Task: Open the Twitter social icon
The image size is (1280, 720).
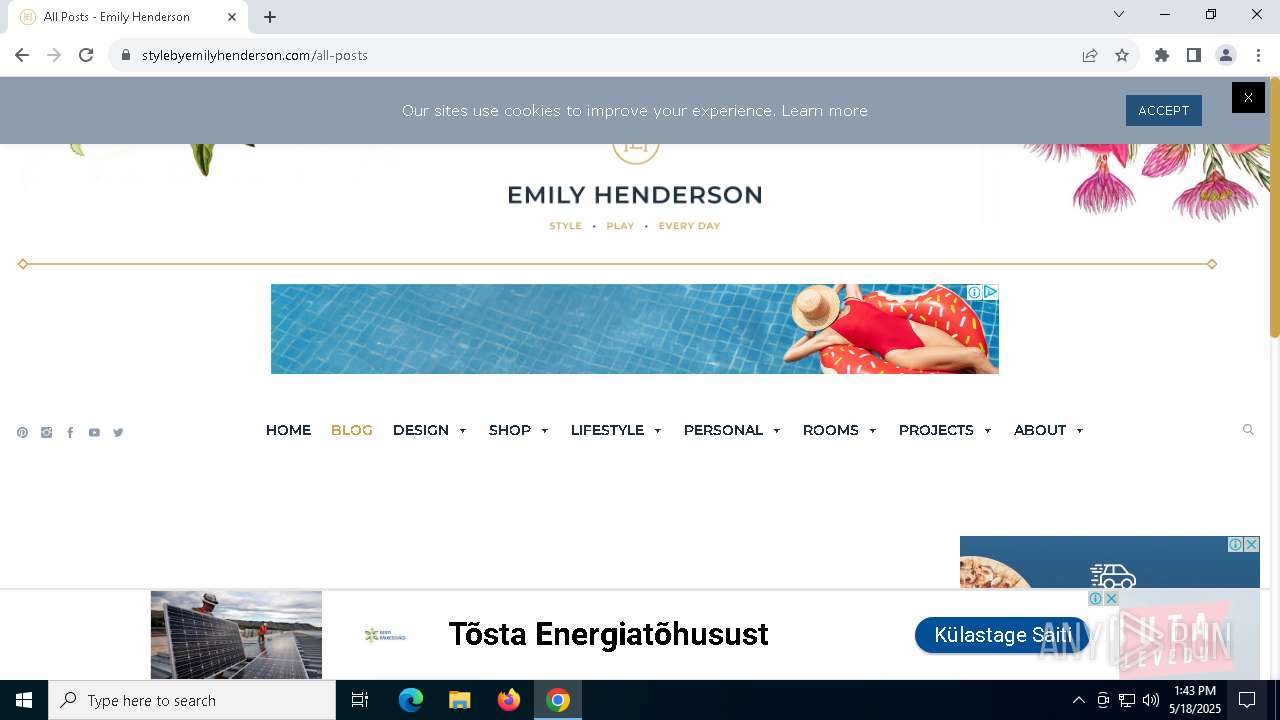Action: 118,433
